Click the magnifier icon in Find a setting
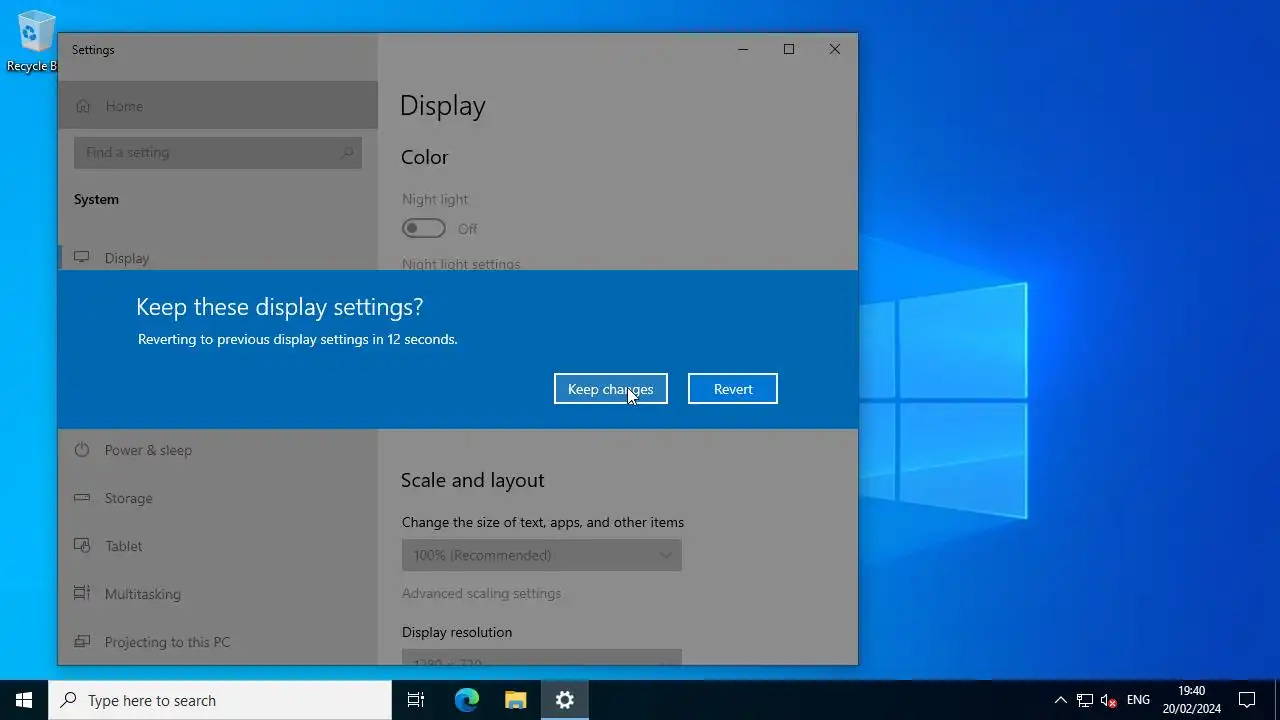 [x=347, y=153]
